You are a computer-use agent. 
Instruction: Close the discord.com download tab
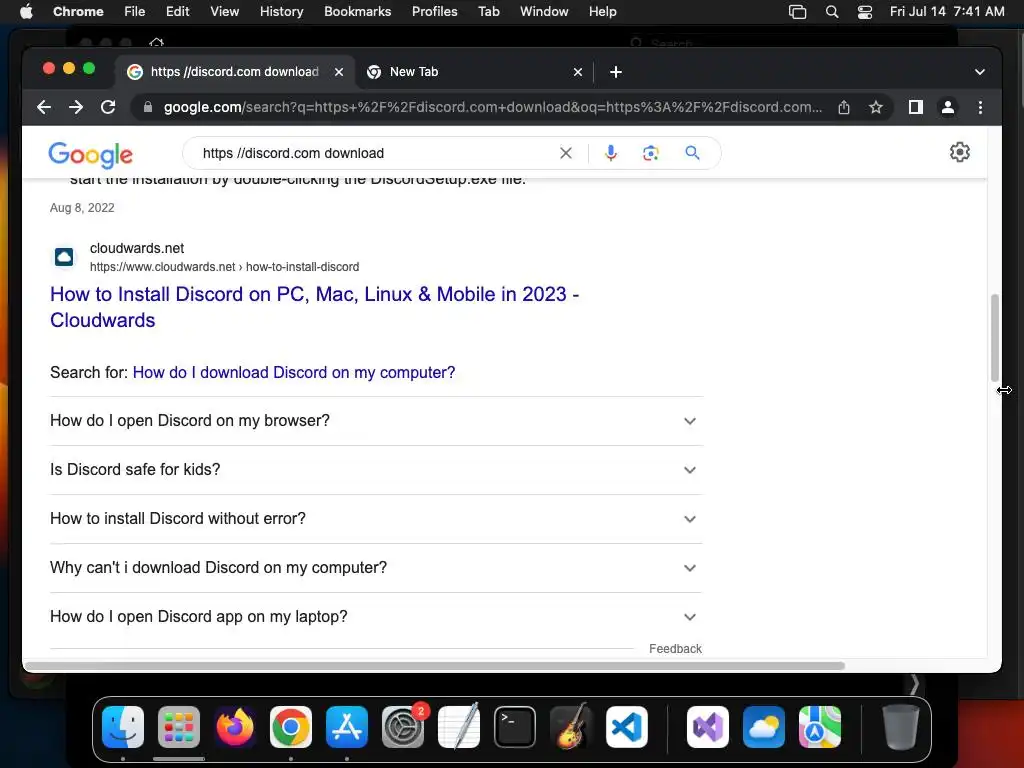click(339, 72)
